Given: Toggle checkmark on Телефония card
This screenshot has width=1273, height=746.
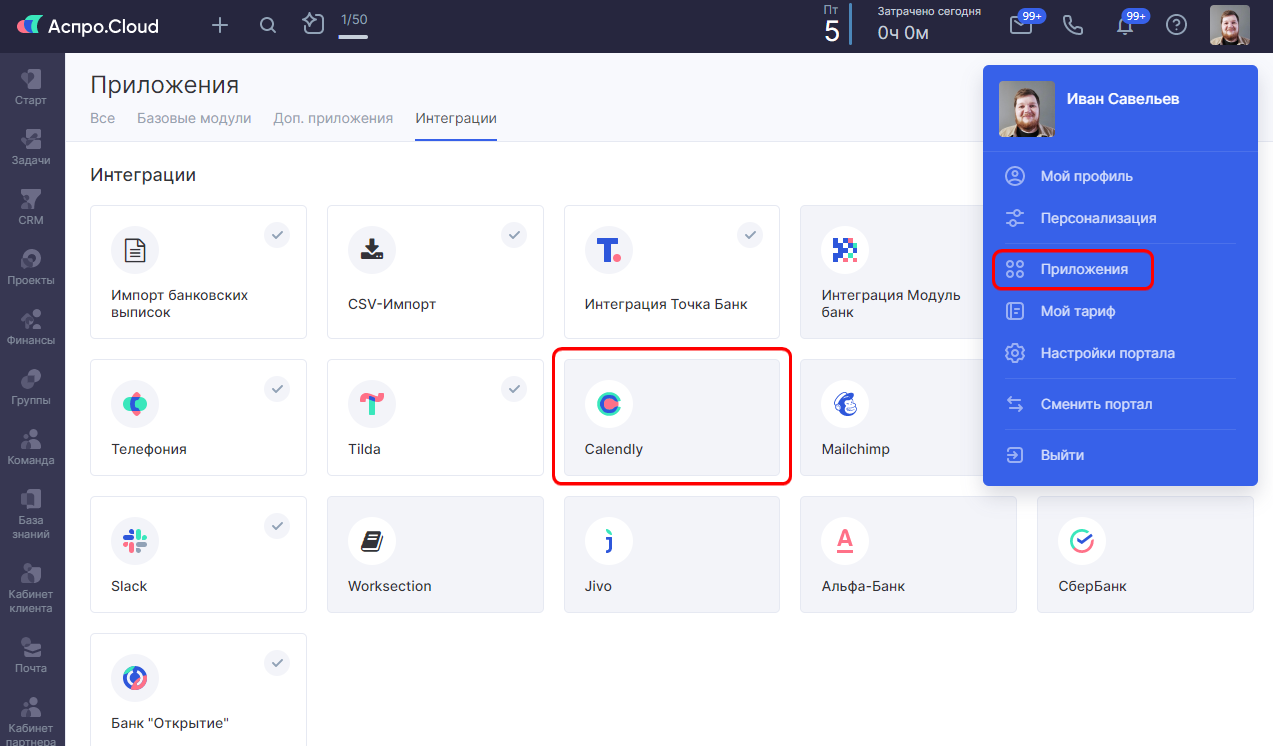Looking at the screenshot, I should pyautogui.click(x=277, y=389).
